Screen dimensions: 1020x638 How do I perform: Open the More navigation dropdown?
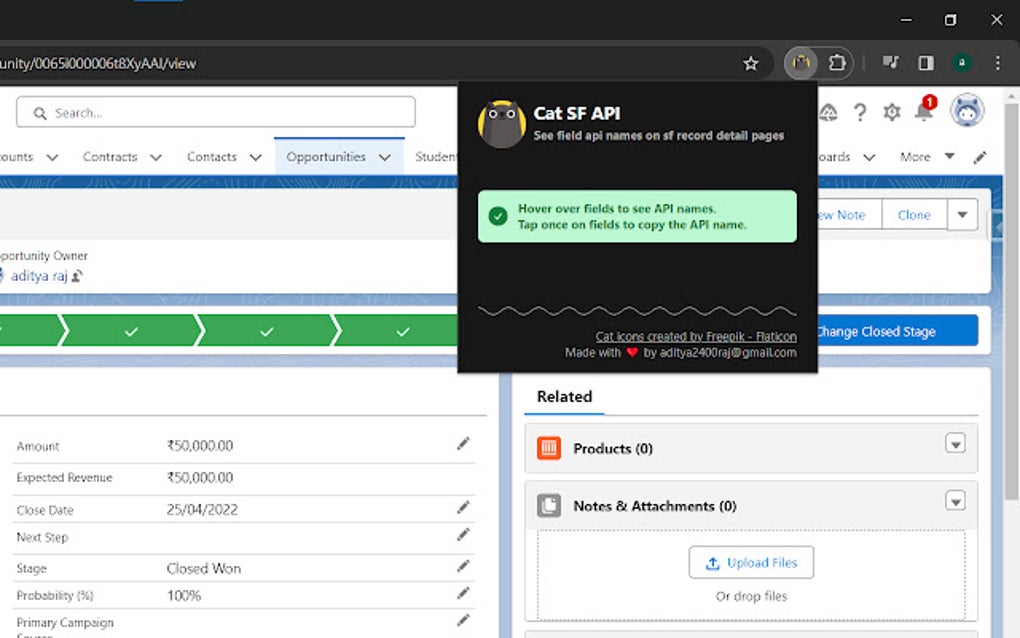pos(924,156)
